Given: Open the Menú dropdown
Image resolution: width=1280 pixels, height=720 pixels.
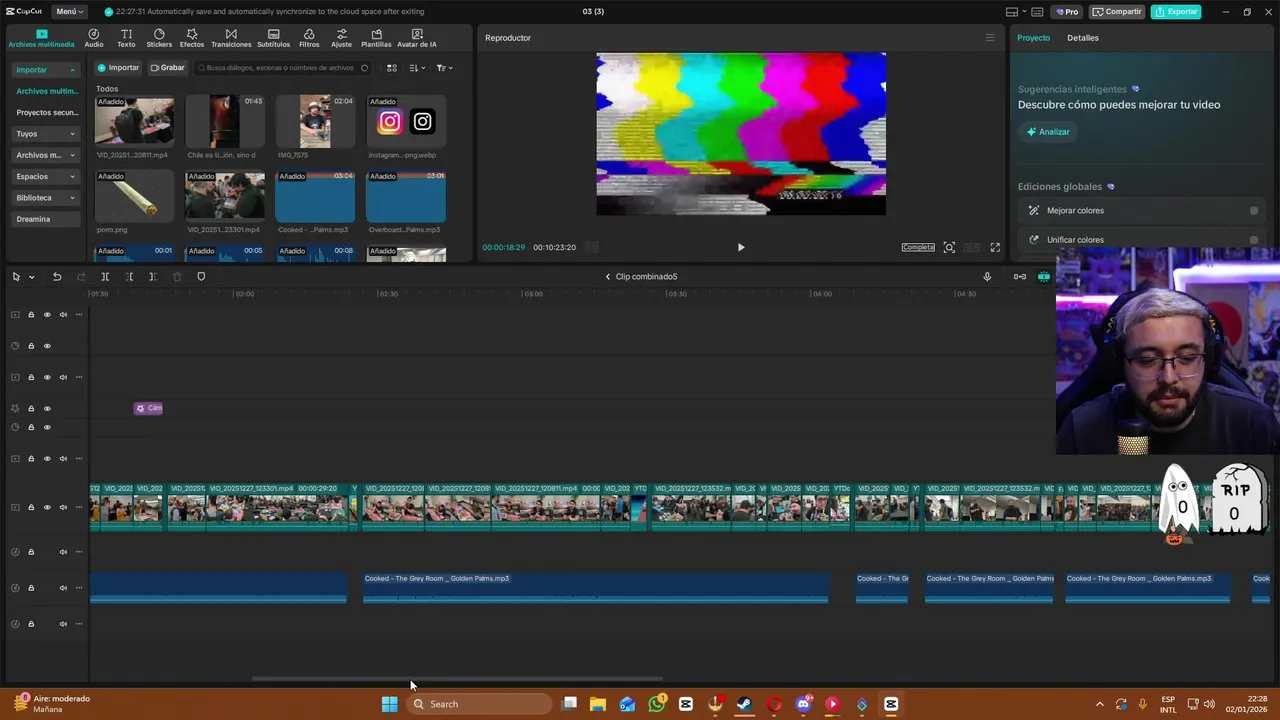Looking at the screenshot, I should click(x=69, y=12).
